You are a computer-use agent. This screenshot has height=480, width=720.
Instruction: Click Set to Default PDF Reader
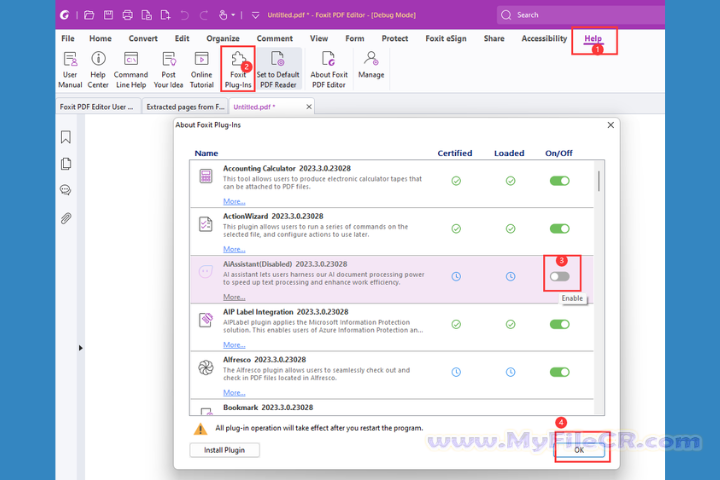pyautogui.click(x=278, y=69)
